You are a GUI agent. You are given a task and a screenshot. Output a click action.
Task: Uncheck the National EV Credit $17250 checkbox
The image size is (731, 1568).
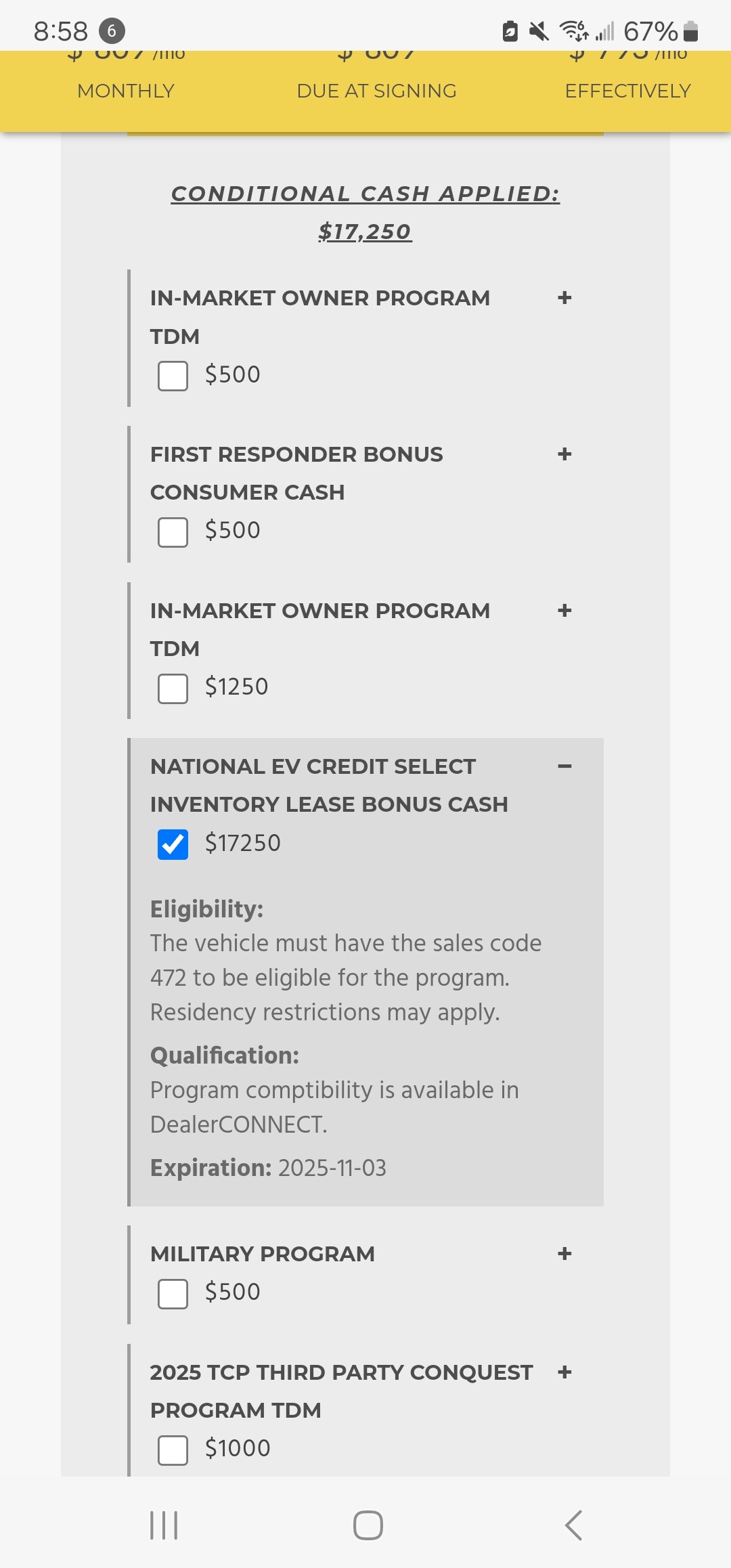pos(173,844)
